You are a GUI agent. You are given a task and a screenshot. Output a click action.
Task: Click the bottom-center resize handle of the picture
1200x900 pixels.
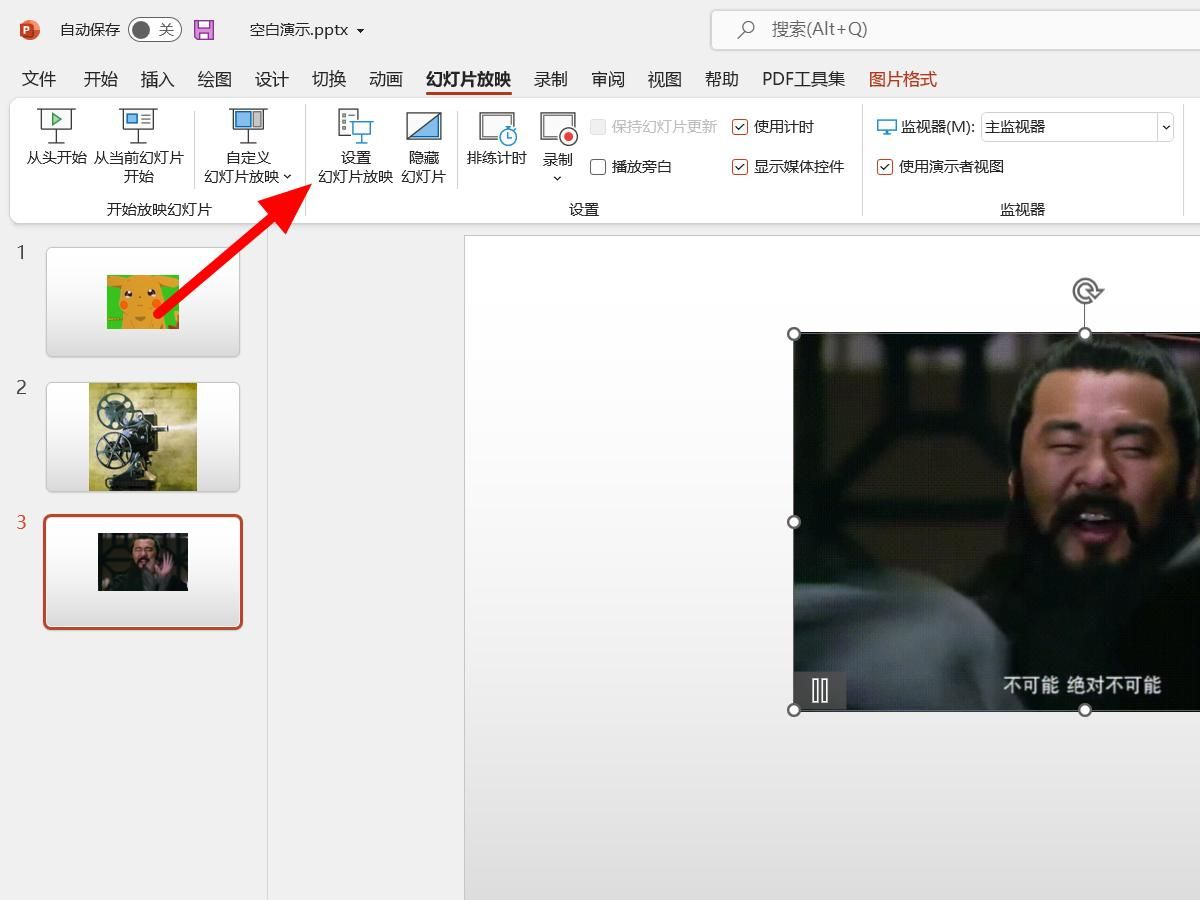pyautogui.click(x=1085, y=710)
